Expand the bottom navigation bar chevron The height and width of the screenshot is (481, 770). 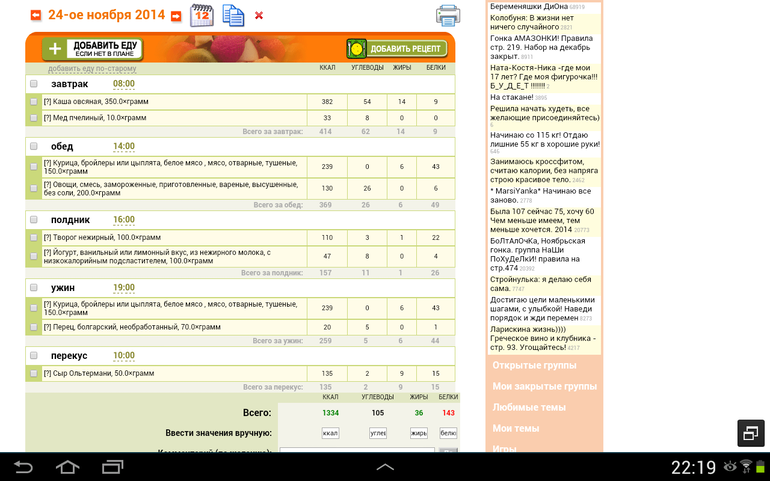pos(385,467)
